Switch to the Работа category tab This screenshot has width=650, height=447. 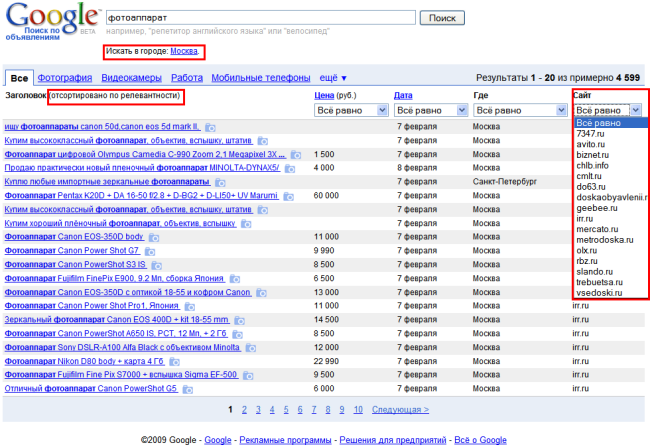click(x=187, y=78)
